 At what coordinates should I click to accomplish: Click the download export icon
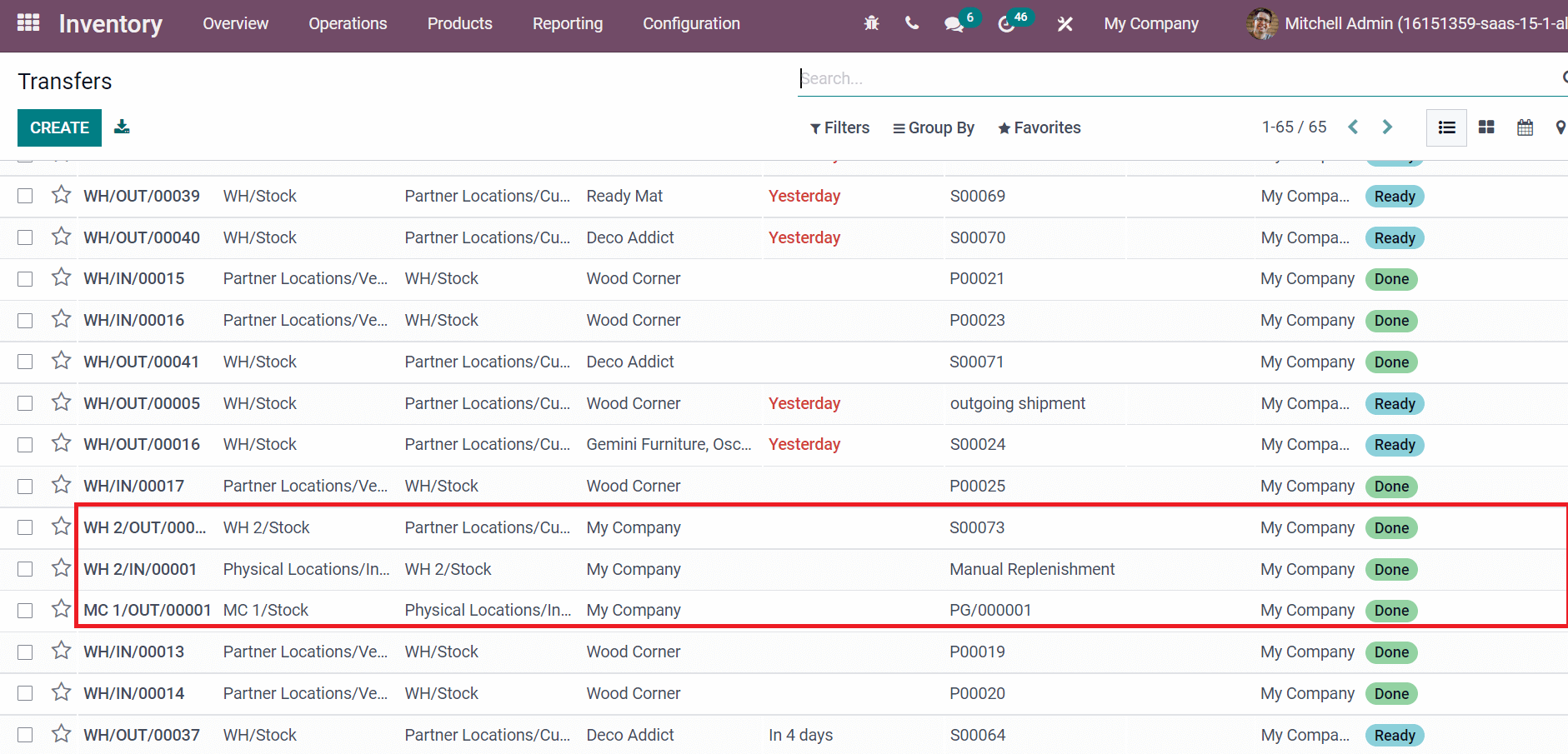click(122, 127)
